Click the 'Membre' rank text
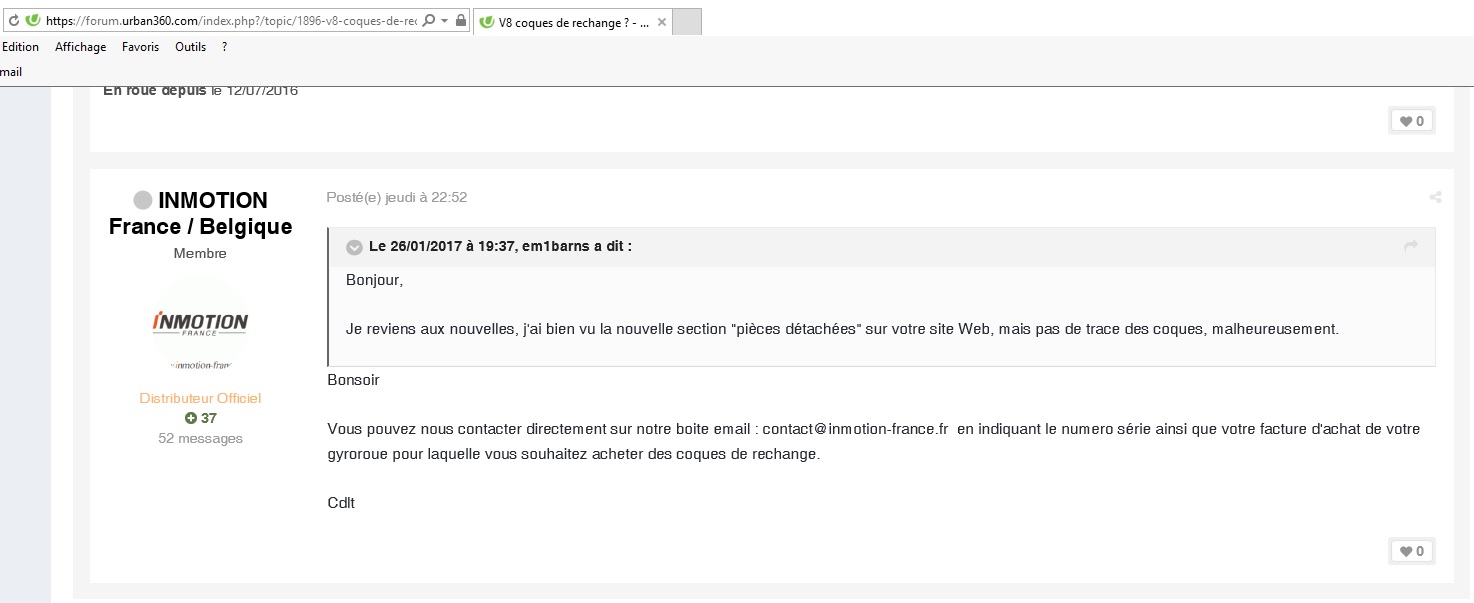The height and width of the screenshot is (603, 1474). pos(200,253)
